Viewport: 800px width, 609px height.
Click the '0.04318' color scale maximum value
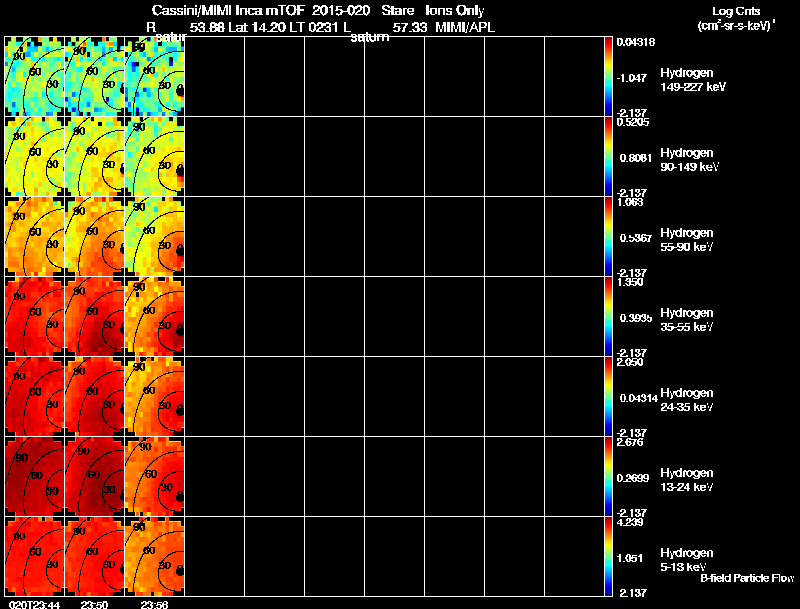(x=636, y=42)
